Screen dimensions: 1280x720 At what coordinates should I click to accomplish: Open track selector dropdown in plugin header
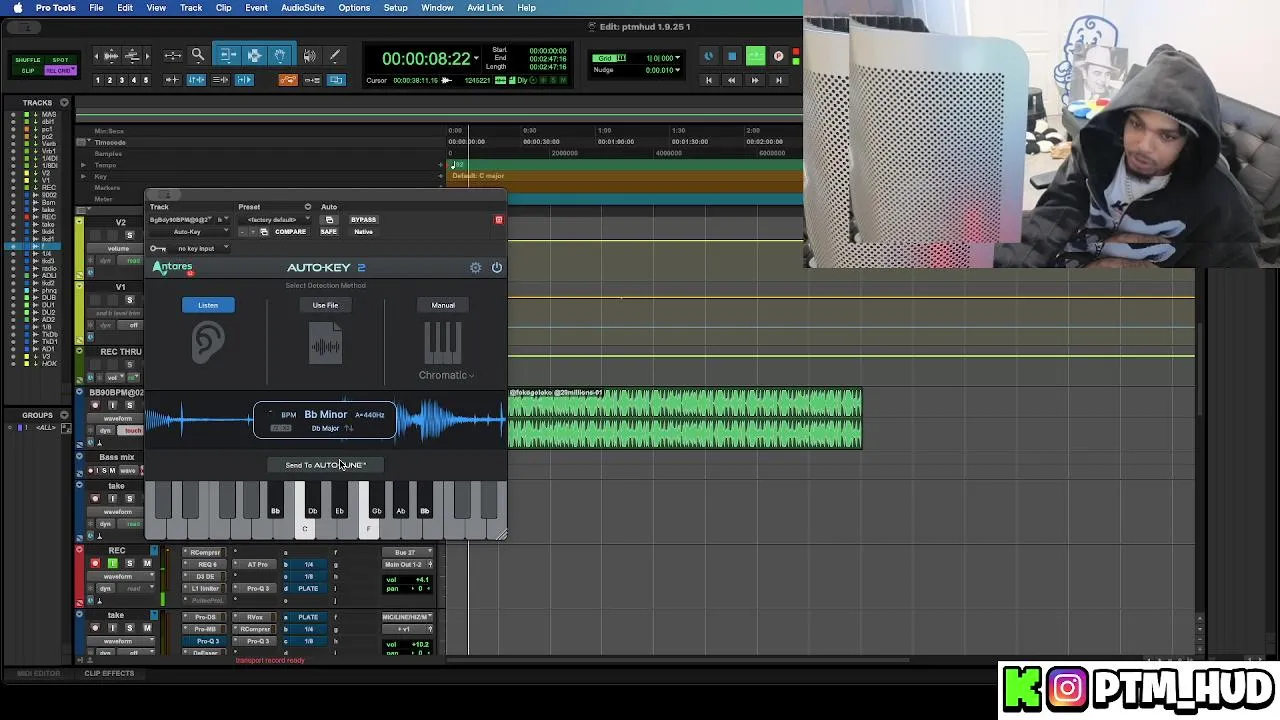tap(181, 219)
